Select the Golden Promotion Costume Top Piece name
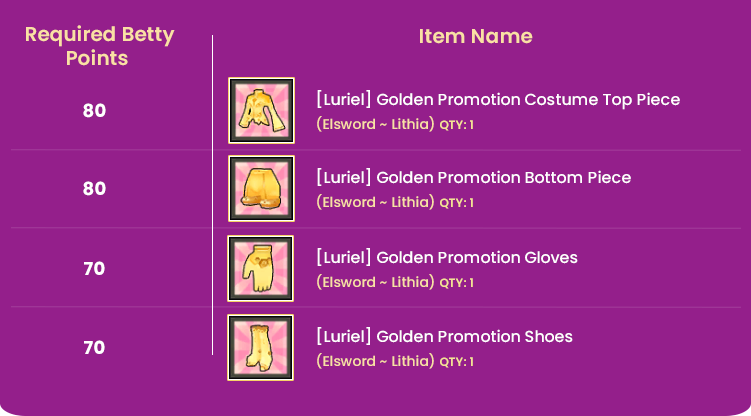The width and height of the screenshot is (751, 416). 498,100
